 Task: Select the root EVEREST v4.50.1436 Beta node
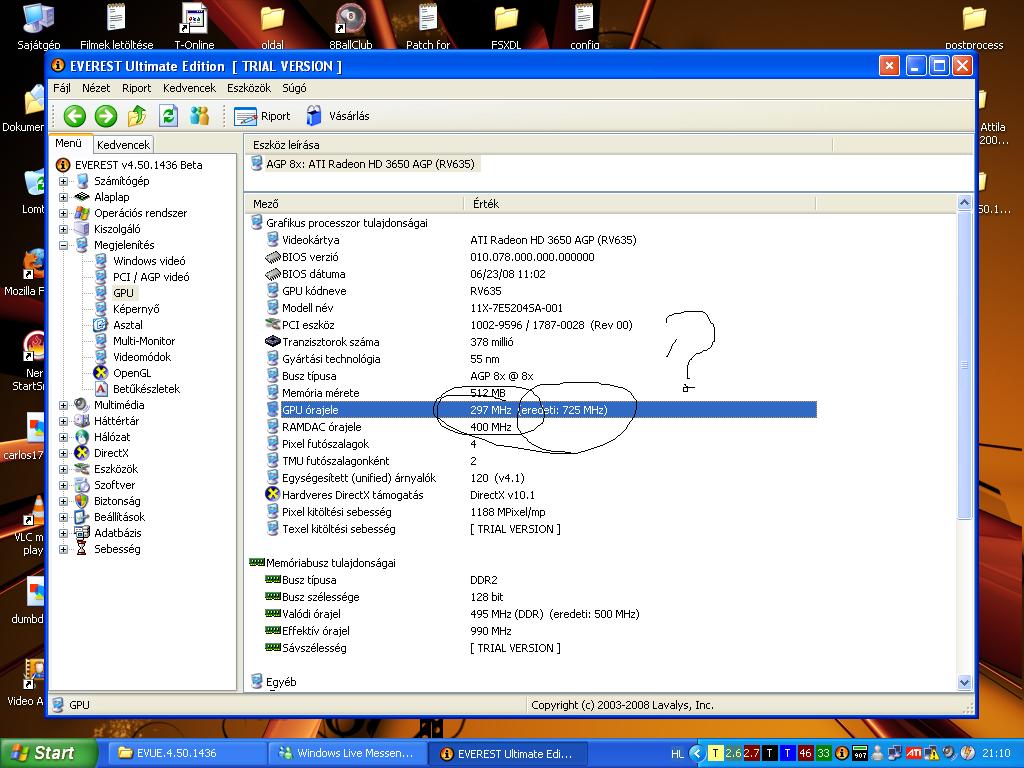138,165
